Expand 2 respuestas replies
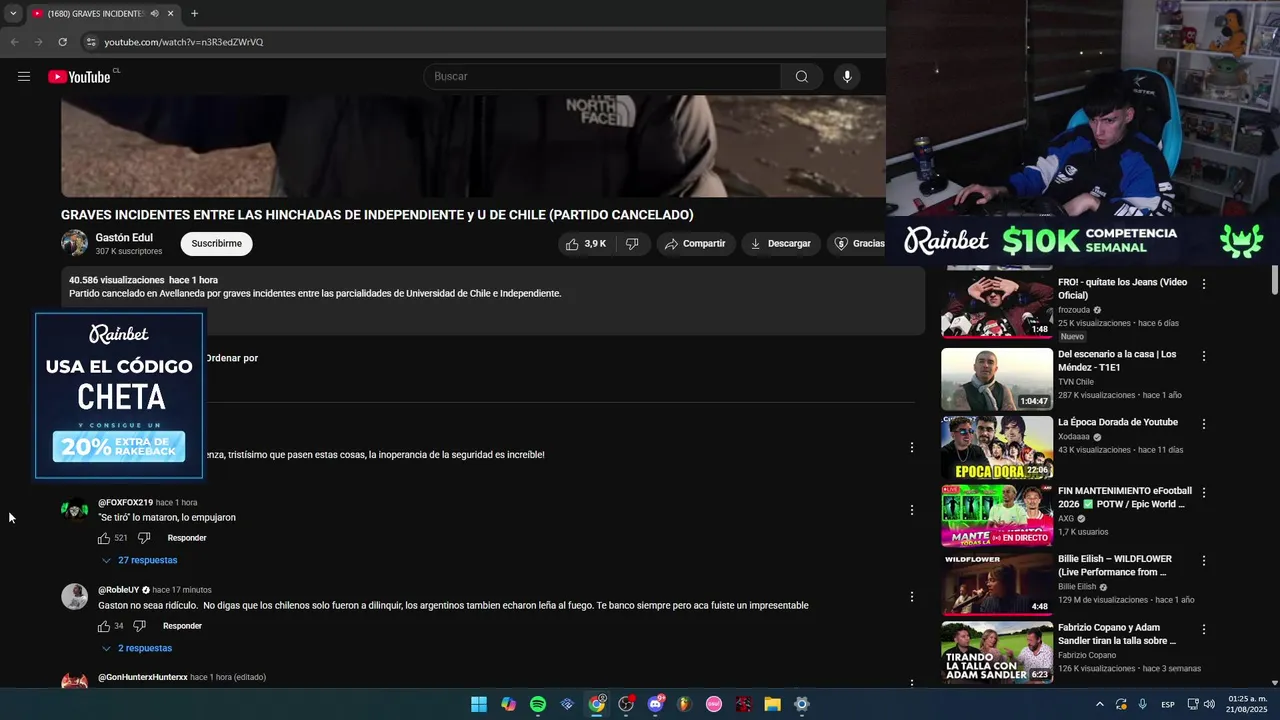This screenshot has height=720, width=1280. [137, 648]
